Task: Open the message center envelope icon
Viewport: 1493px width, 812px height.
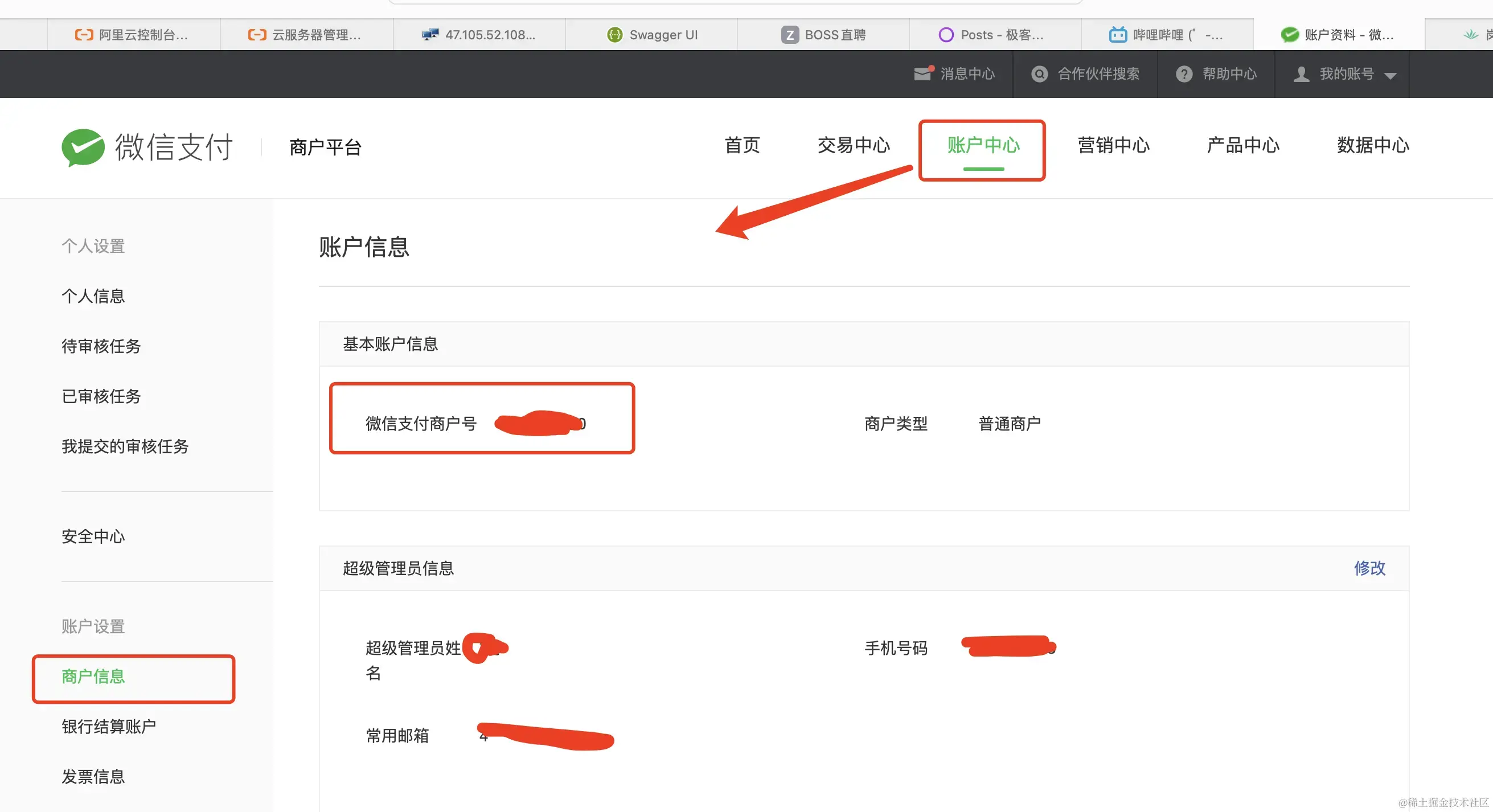Action: 922,73
